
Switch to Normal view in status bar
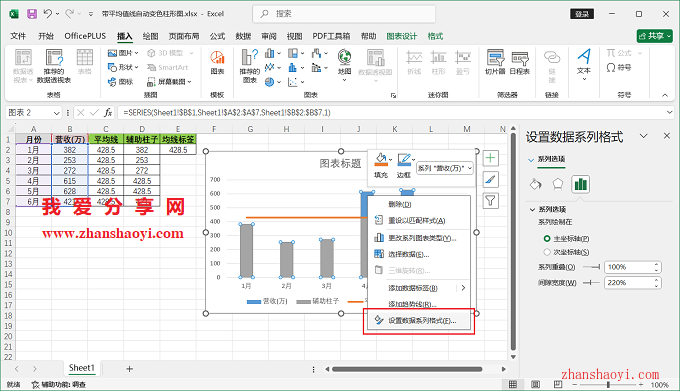[x=513, y=384]
